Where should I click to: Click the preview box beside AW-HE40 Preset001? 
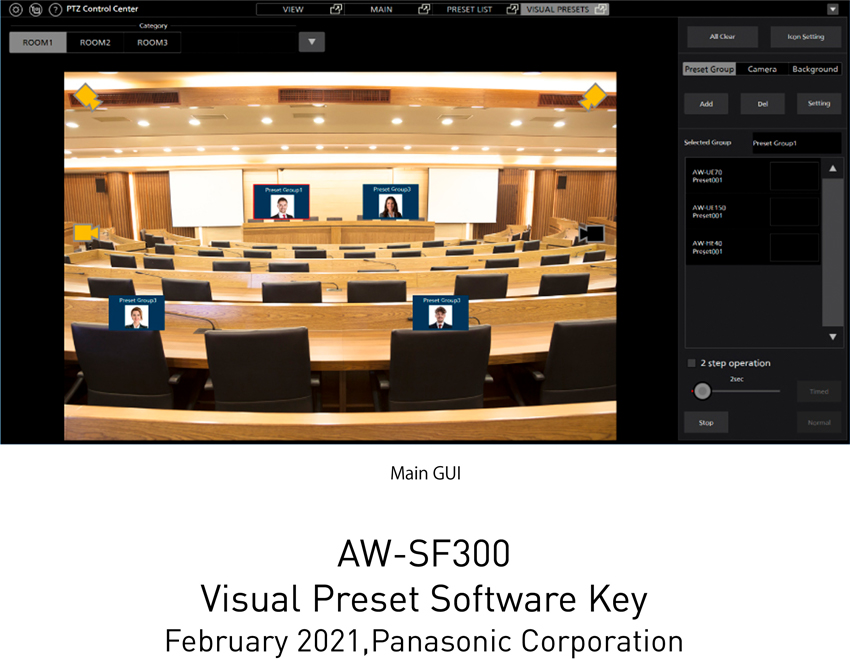[x=794, y=247]
